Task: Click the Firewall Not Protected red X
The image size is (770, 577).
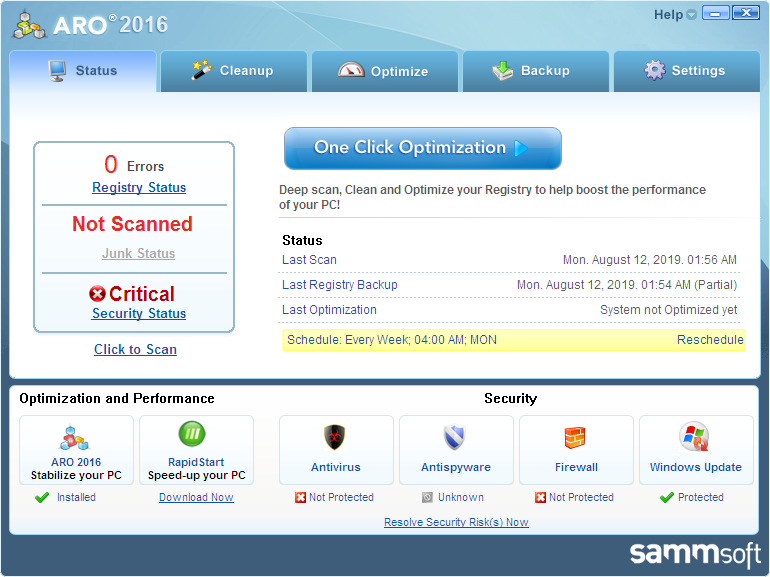Action: 540,497
